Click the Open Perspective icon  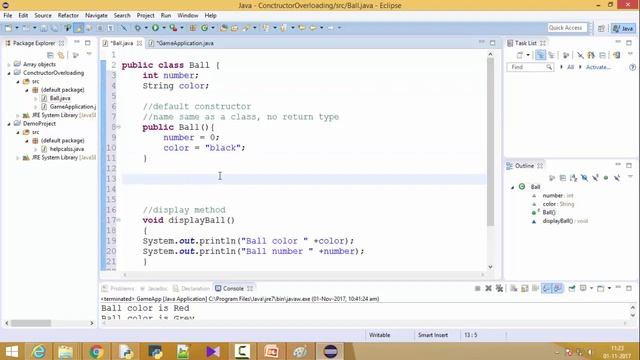tap(601, 28)
